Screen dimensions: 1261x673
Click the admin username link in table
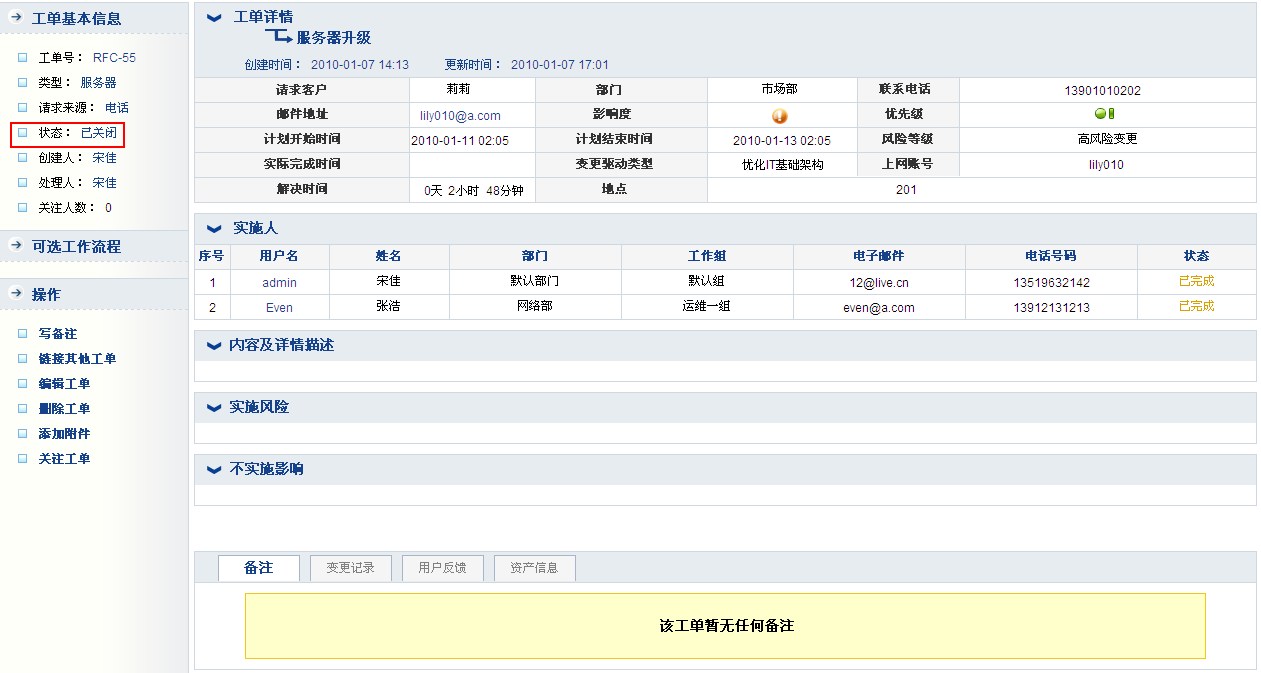tap(279, 283)
